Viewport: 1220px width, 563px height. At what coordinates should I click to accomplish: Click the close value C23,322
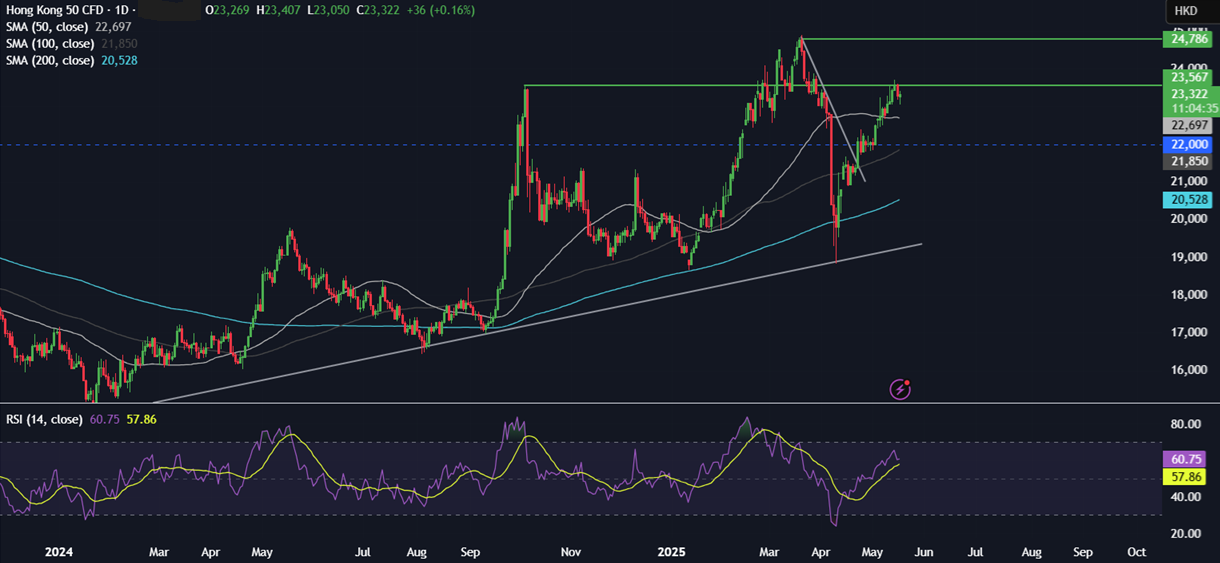pos(379,10)
